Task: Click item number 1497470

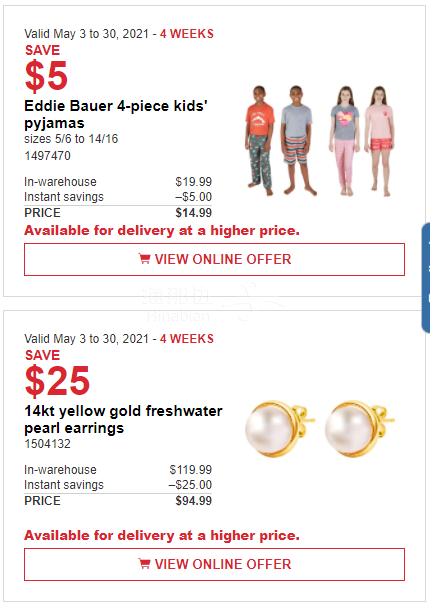Action: [47, 156]
